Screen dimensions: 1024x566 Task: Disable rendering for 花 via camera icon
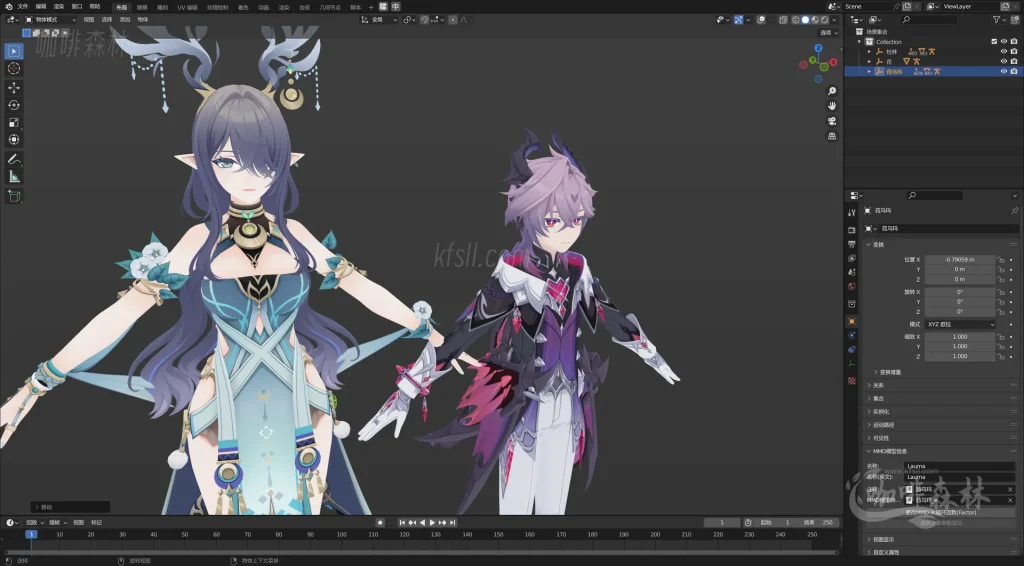pos(1014,61)
